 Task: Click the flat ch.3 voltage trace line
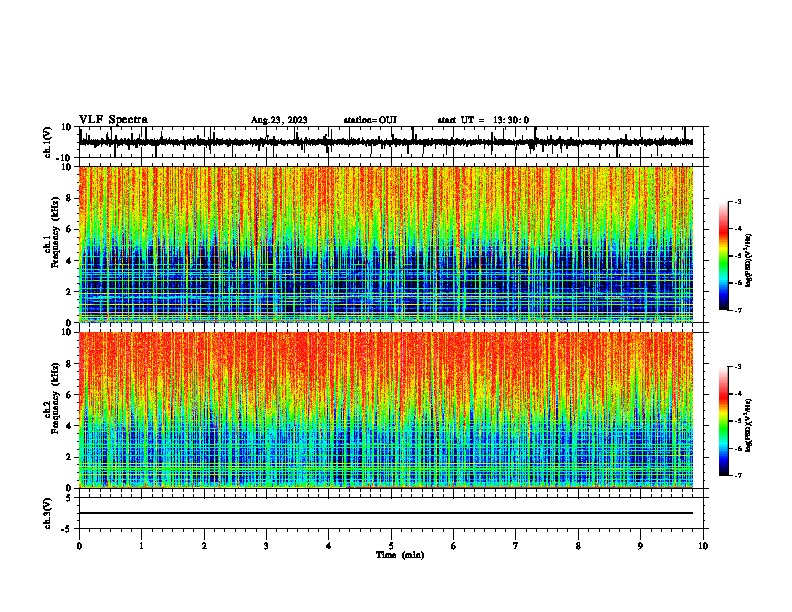[x=386, y=513]
